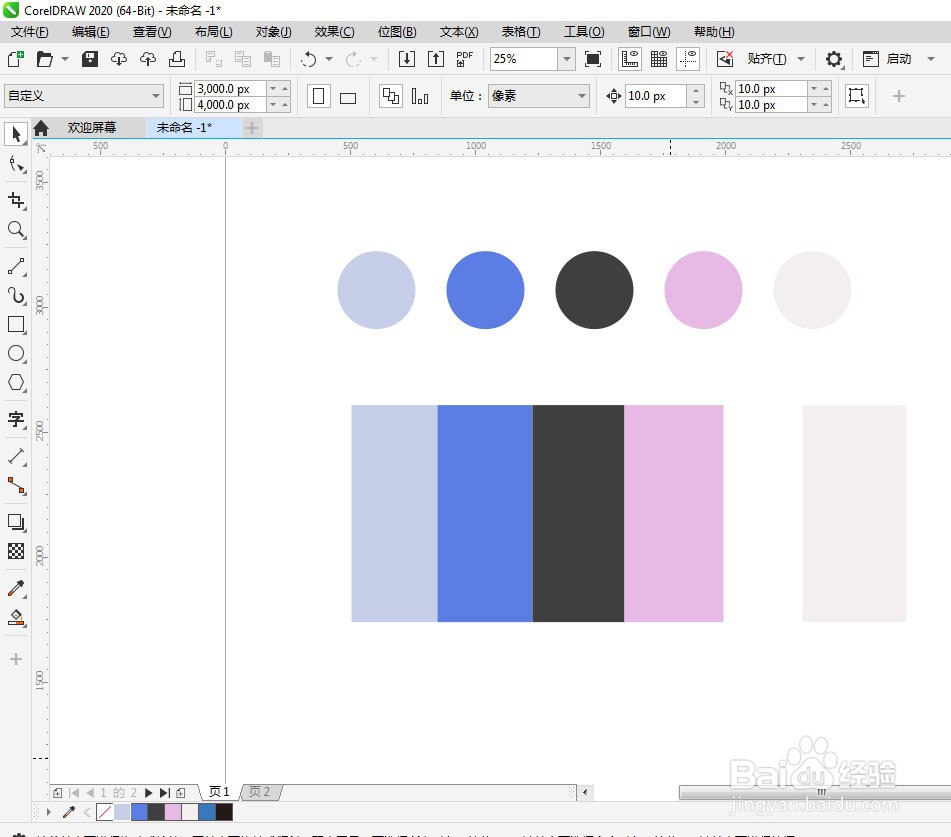Open the Options gear icon
This screenshot has height=837, width=951.
click(x=834, y=59)
